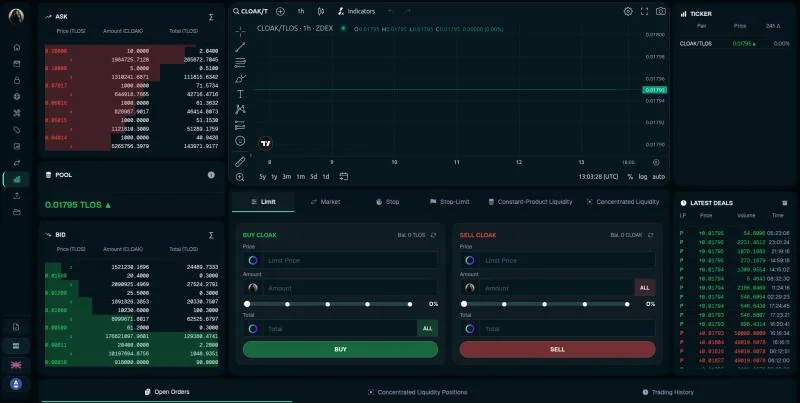Open the blue Telos network icon
The height and width of the screenshot is (403, 800).
point(16,384)
